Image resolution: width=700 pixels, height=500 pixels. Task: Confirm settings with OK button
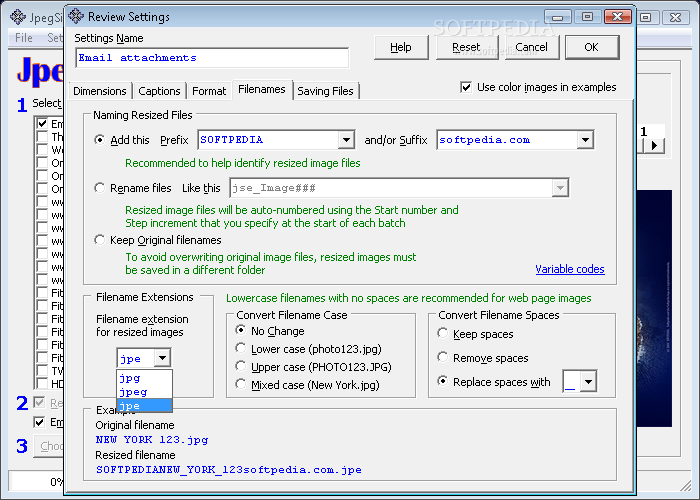pos(592,47)
